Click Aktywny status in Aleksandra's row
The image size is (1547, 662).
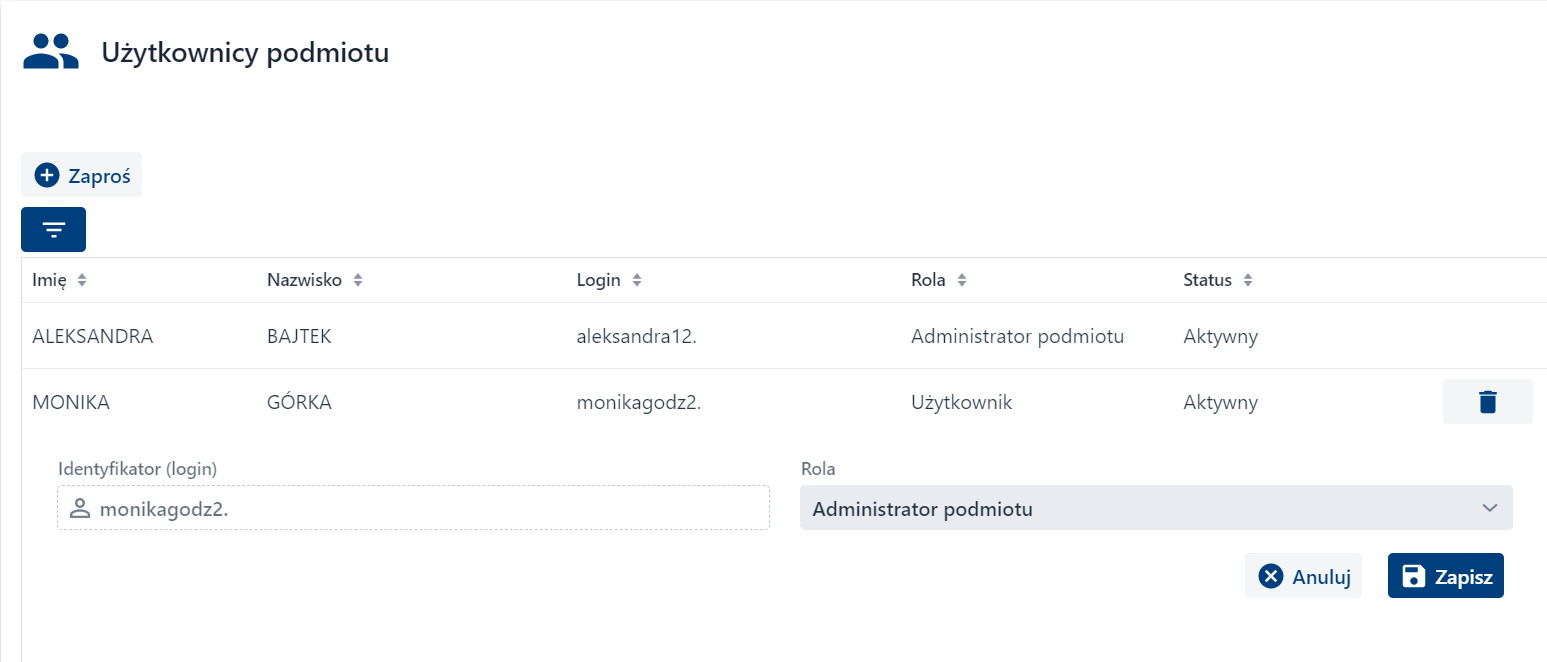1220,337
